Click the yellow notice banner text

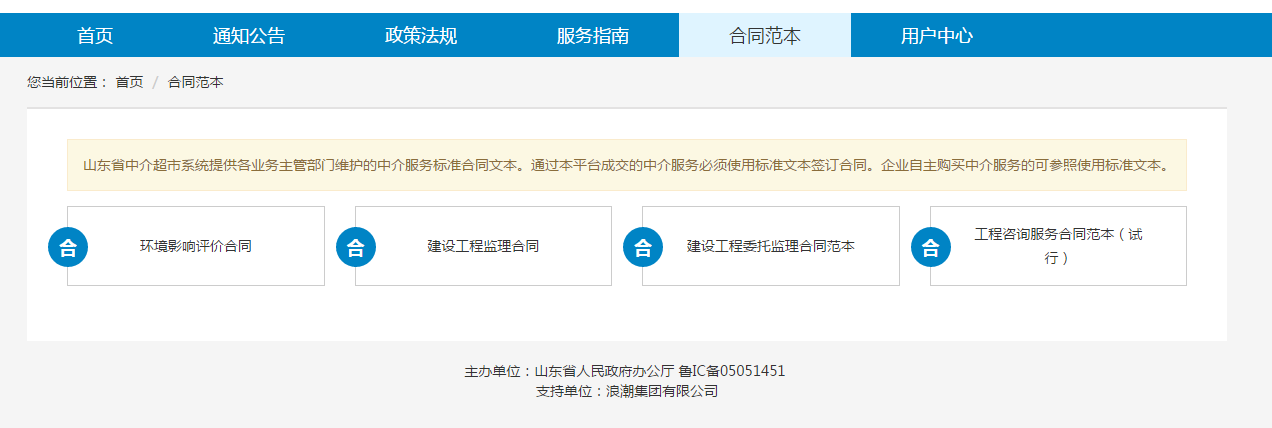tap(626, 165)
